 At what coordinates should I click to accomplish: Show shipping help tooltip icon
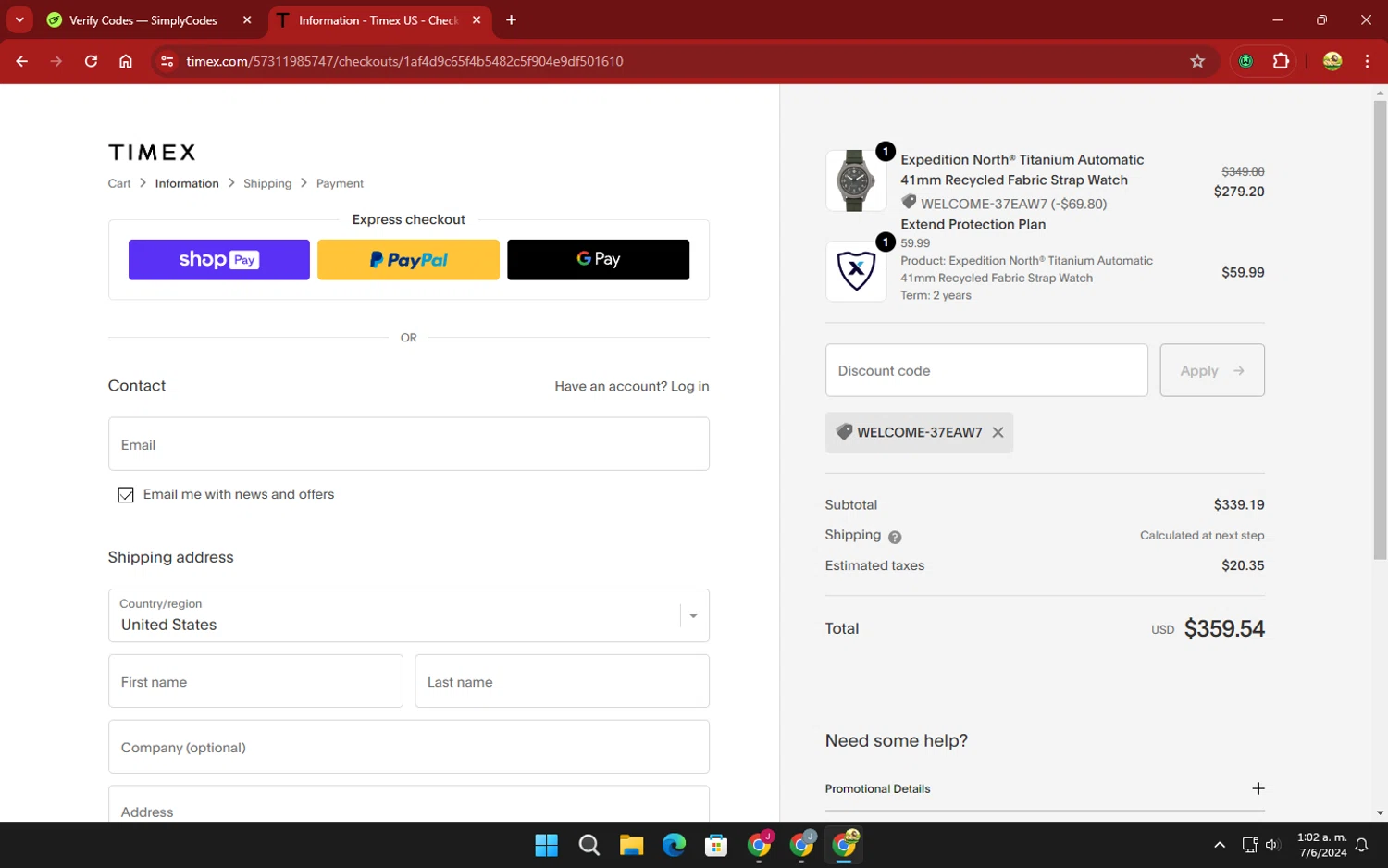pos(895,537)
